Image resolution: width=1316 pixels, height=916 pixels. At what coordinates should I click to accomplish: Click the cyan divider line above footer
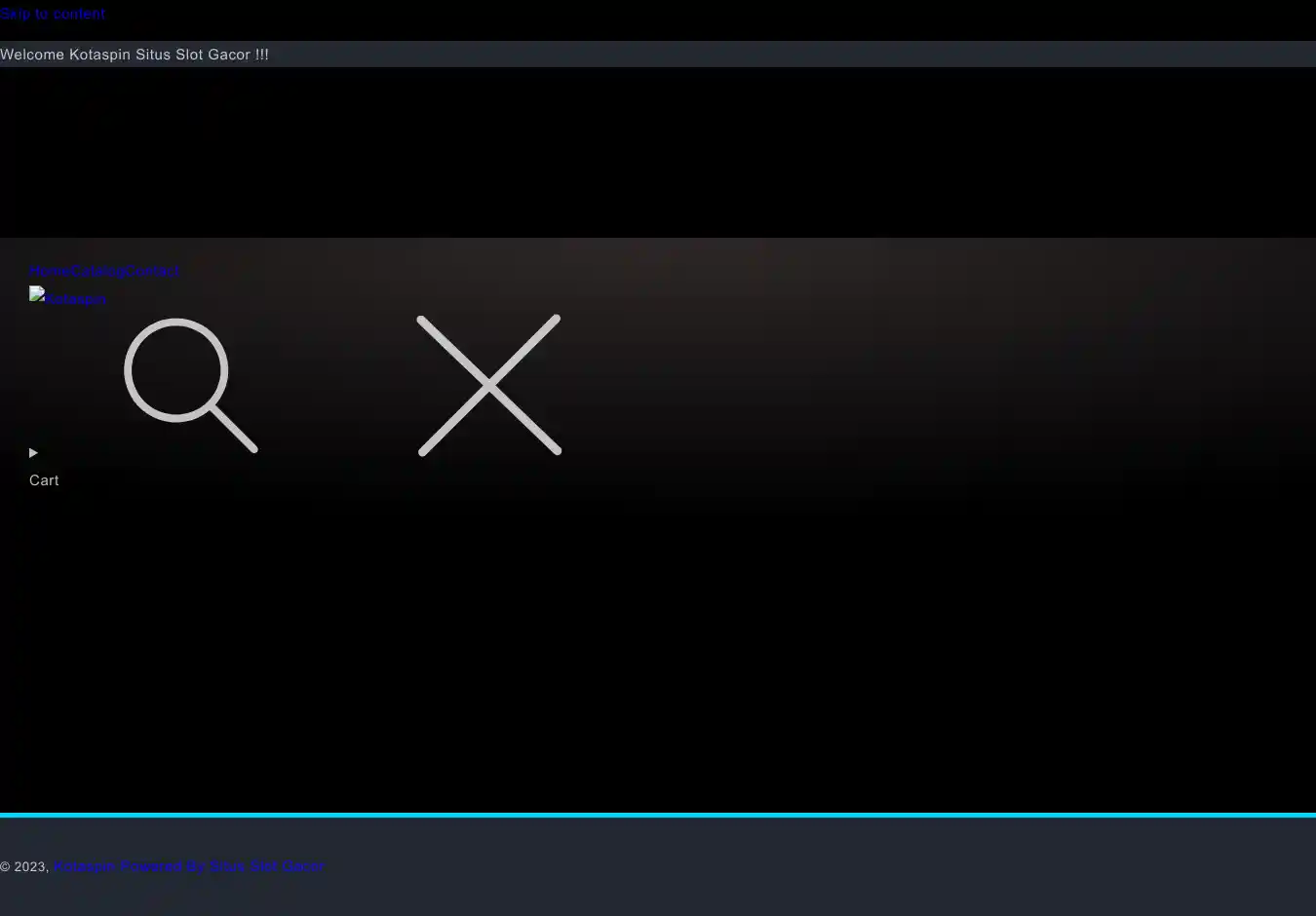(658, 815)
